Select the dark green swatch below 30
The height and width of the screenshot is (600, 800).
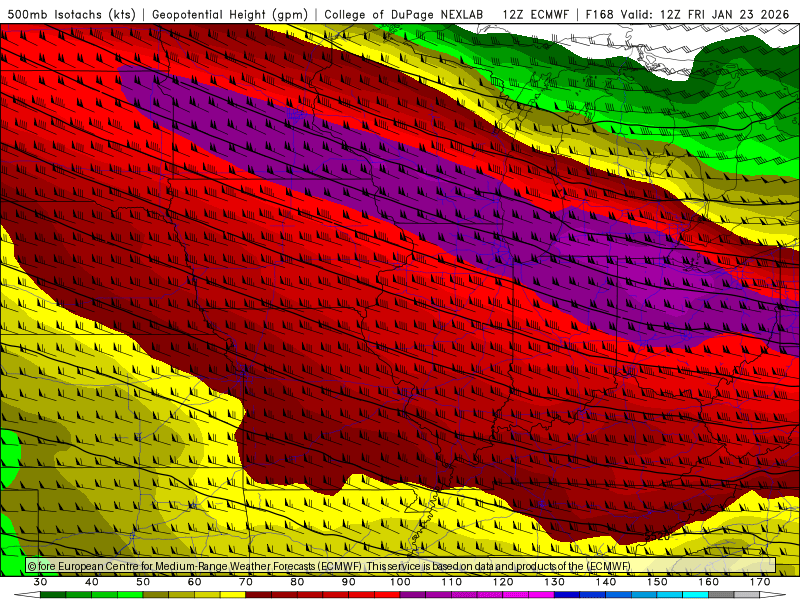tap(53, 595)
